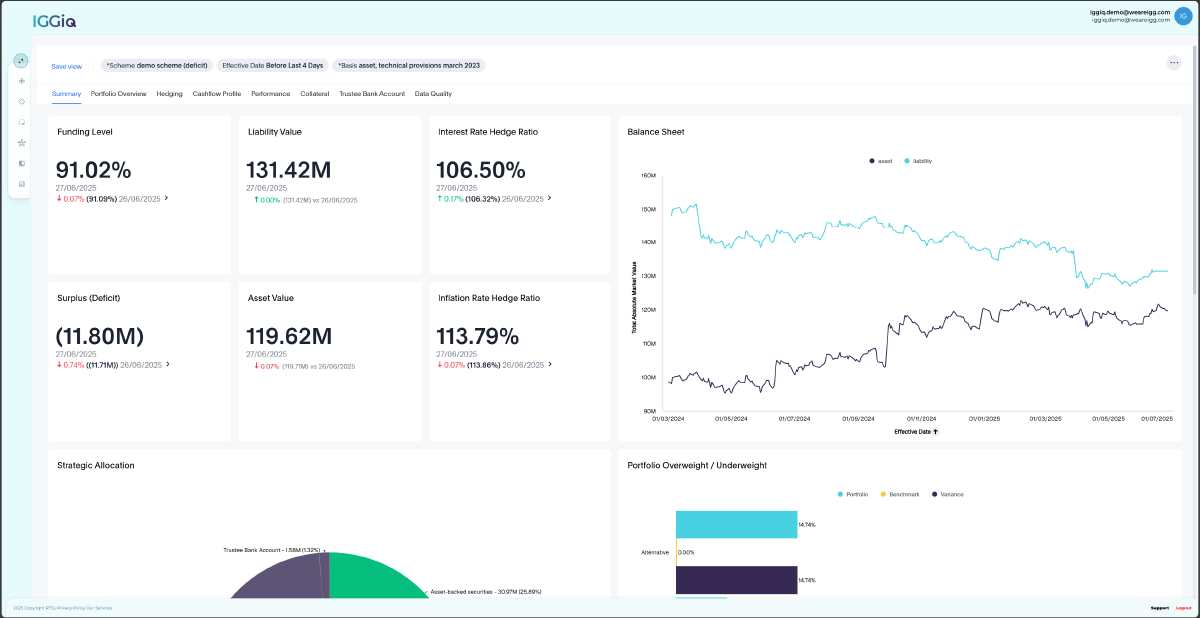Click the Balance Sheet heading
Viewport: 1200px width, 618px height.
coord(656,131)
